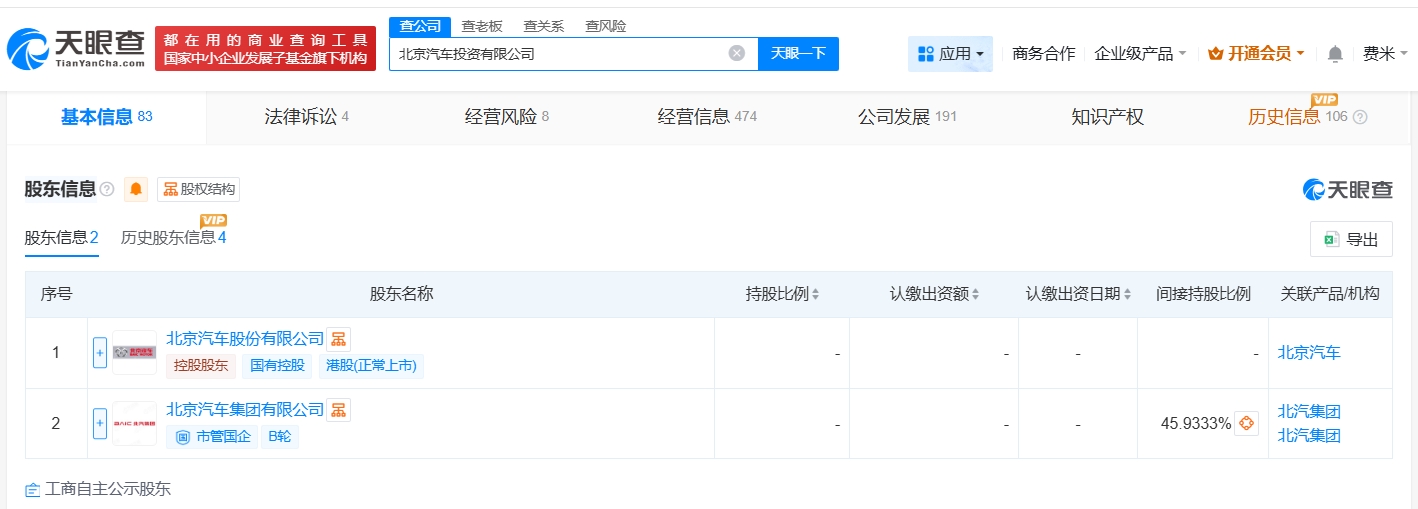Click the 北京汽车股份有限公司 company logo

134,352
